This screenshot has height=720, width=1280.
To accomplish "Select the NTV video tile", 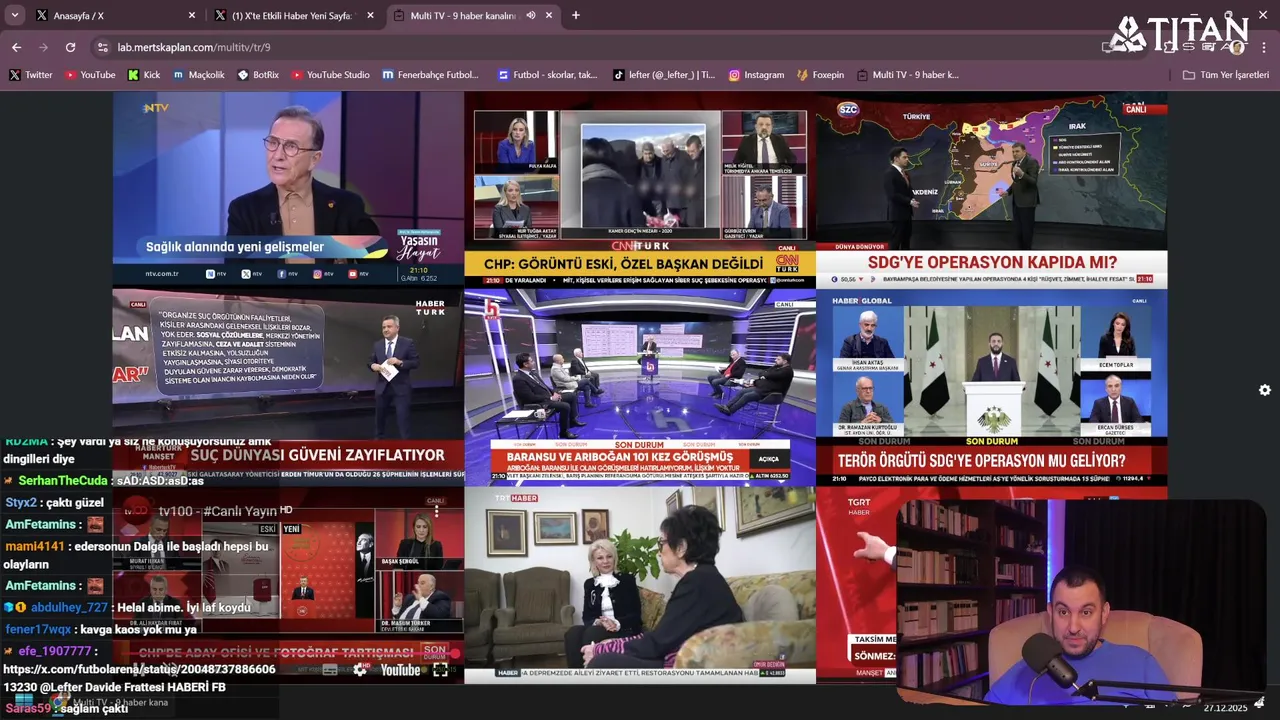I will [288, 190].
